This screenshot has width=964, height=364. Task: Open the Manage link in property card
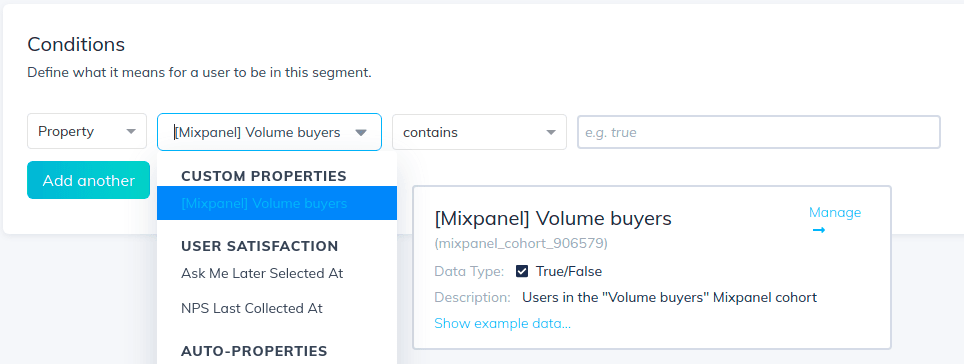tap(834, 212)
